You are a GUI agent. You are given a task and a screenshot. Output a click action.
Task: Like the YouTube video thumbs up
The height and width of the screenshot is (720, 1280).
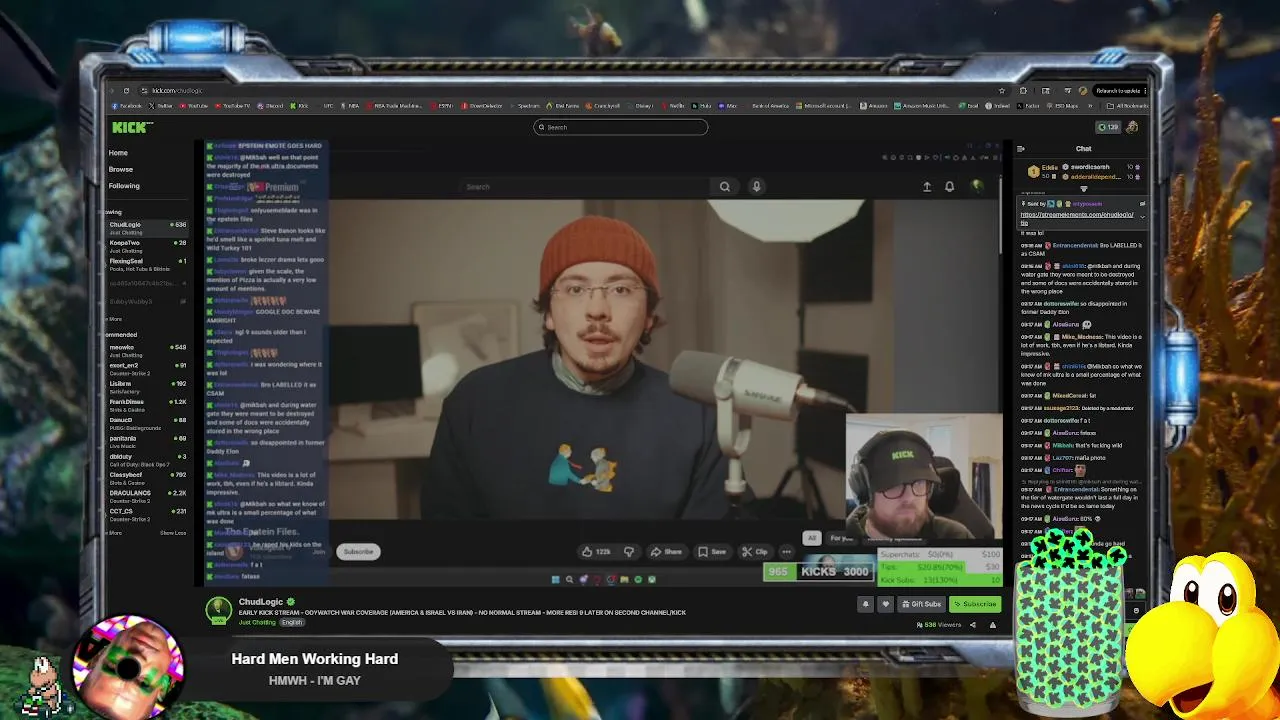[x=597, y=552]
